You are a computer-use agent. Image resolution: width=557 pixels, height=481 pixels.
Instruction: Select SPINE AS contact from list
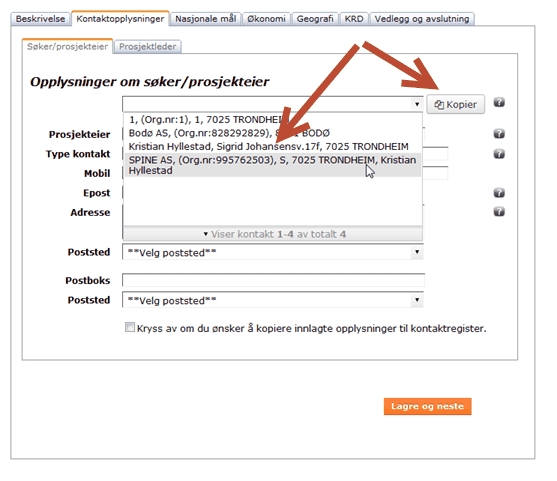[272, 165]
